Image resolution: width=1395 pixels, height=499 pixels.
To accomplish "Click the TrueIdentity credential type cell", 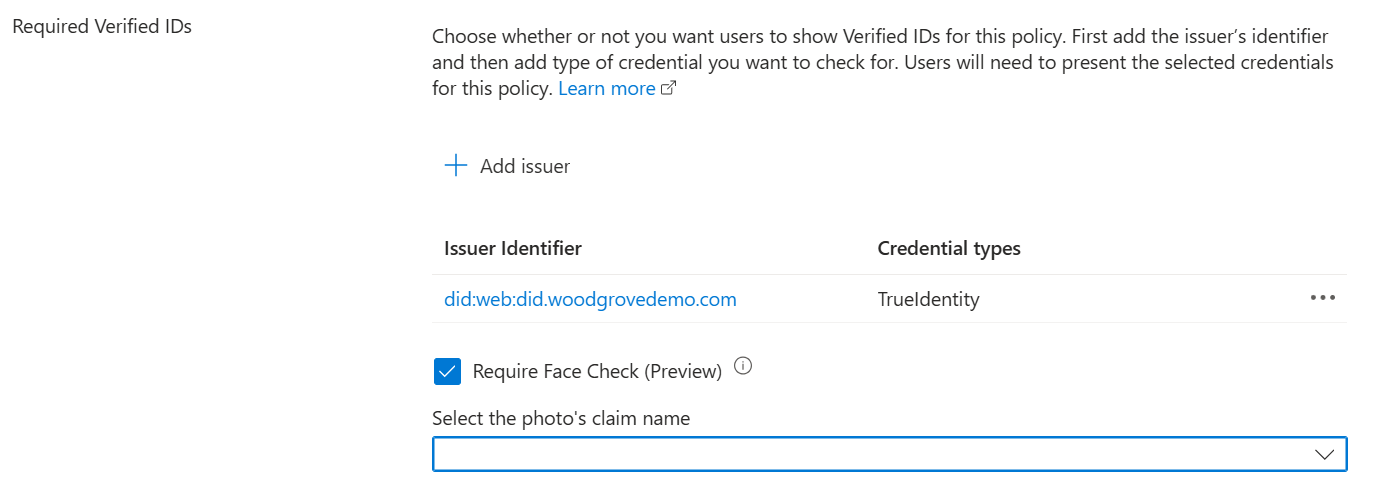I will coord(928,299).
